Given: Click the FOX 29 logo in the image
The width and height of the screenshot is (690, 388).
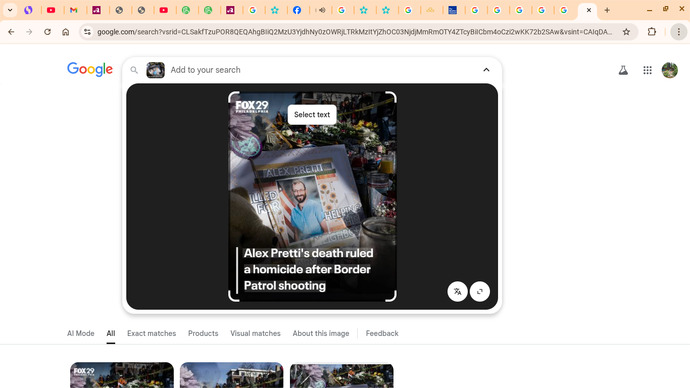Looking at the screenshot, I should pyautogui.click(x=252, y=106).
